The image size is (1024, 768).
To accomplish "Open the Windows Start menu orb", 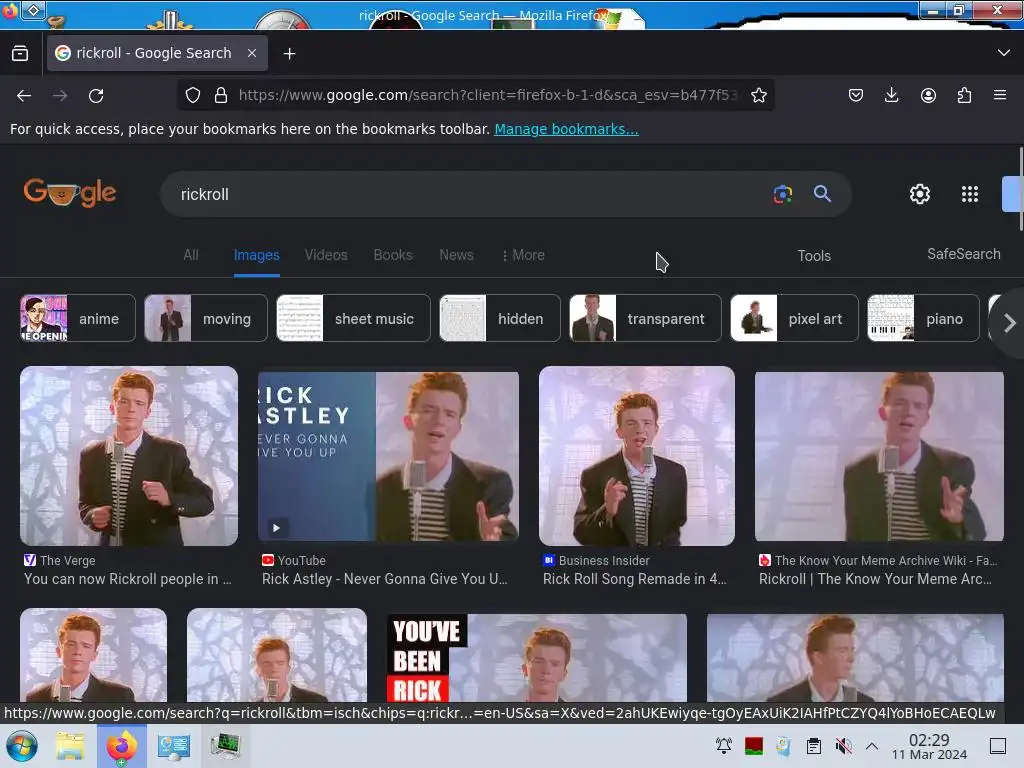I will click(22, 746).
